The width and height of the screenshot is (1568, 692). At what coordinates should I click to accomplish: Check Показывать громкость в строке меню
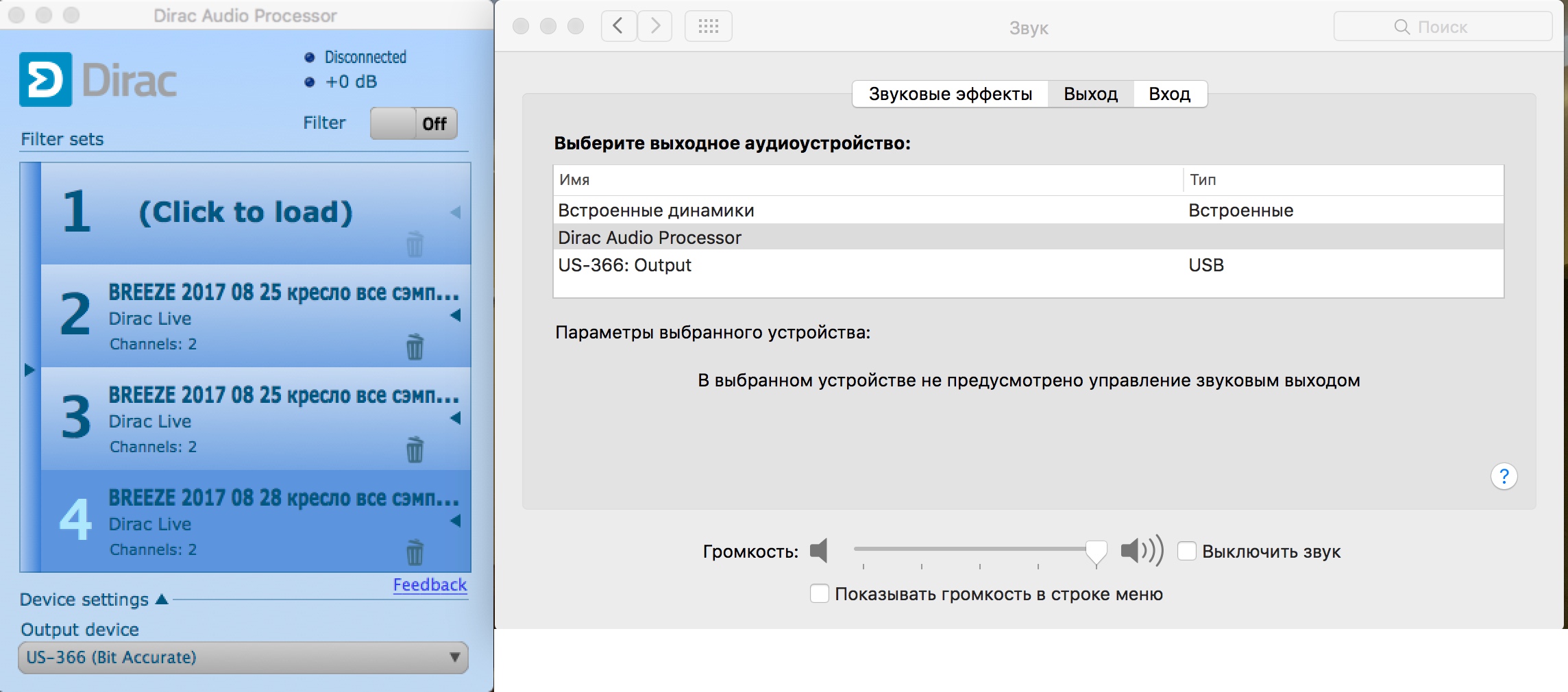tap(820, 594)
